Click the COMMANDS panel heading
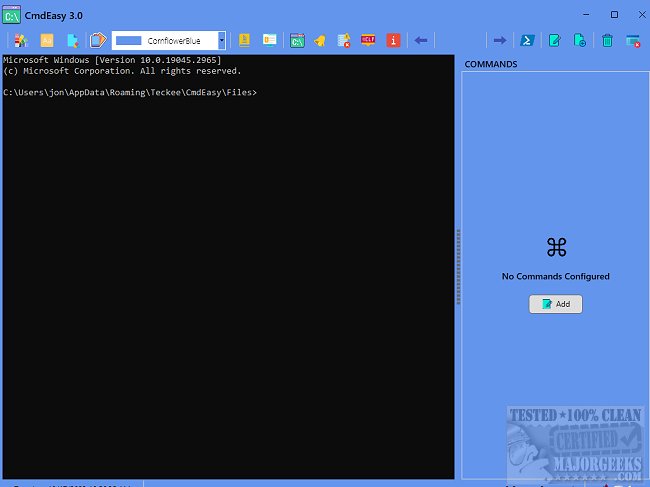This screenshot has width=650, height=487. pyautogui.click(x=491, y=64)
